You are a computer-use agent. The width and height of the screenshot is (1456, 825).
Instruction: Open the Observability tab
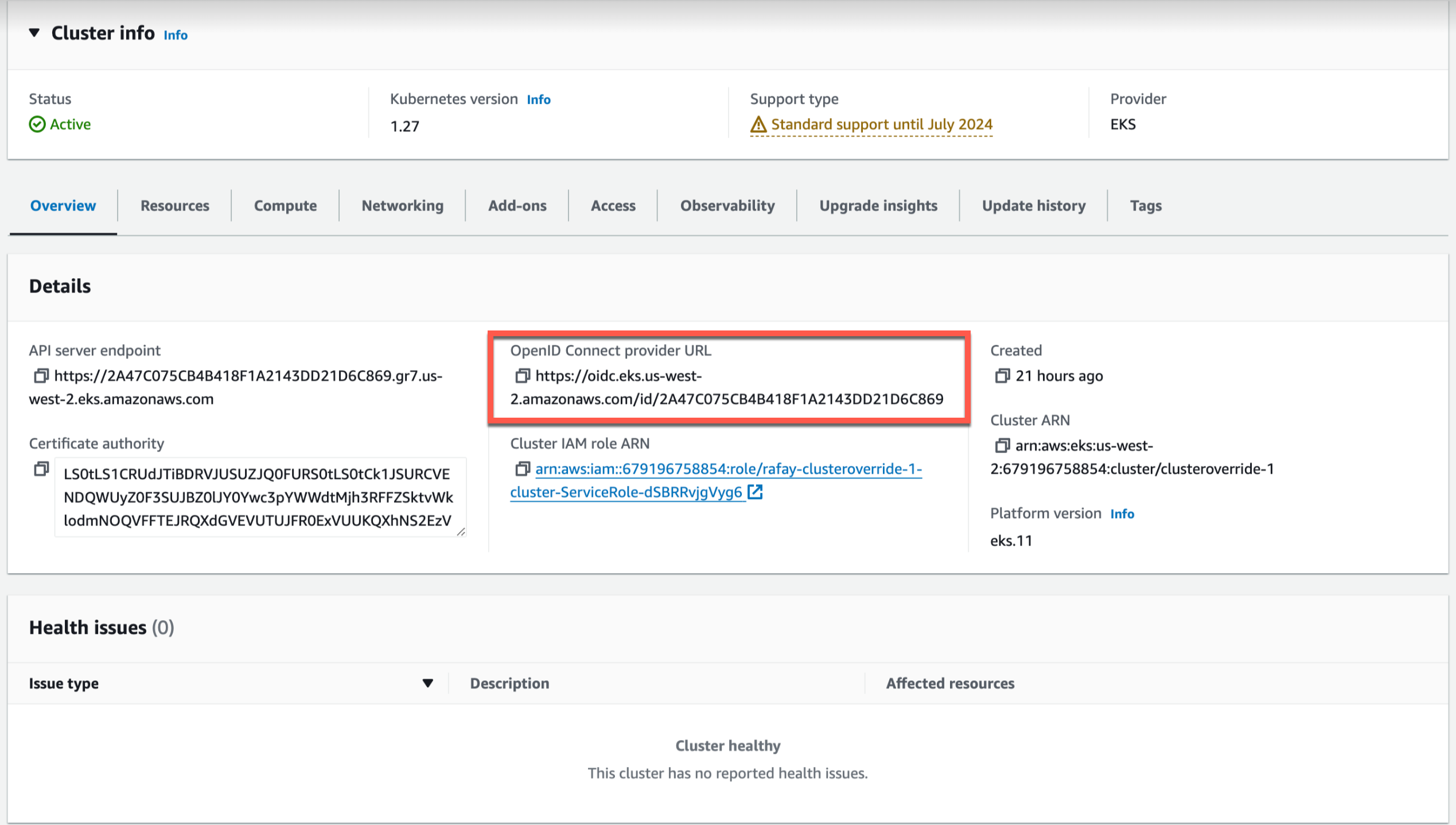(727, 205)
